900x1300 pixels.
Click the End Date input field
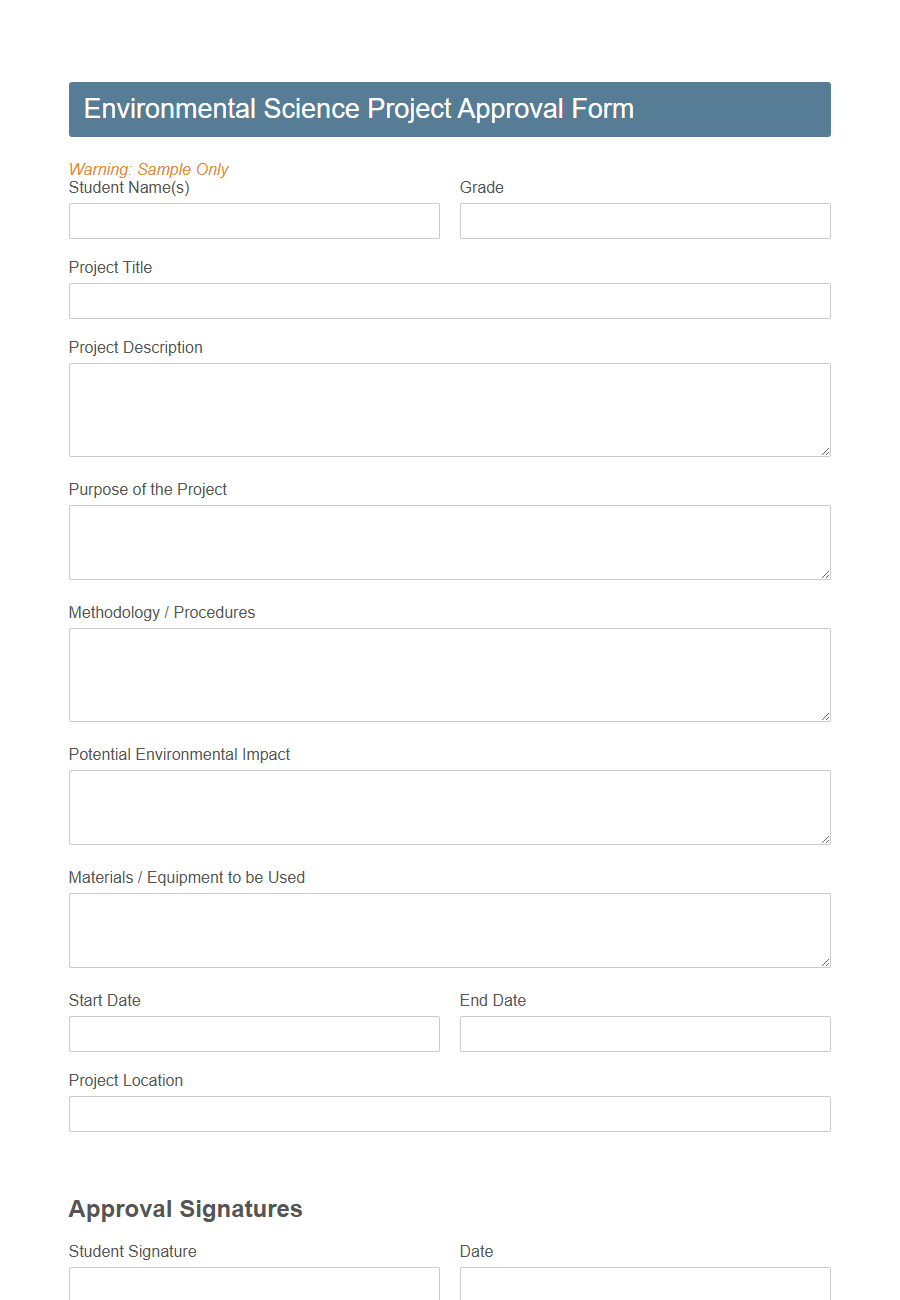pos(644,1034)
